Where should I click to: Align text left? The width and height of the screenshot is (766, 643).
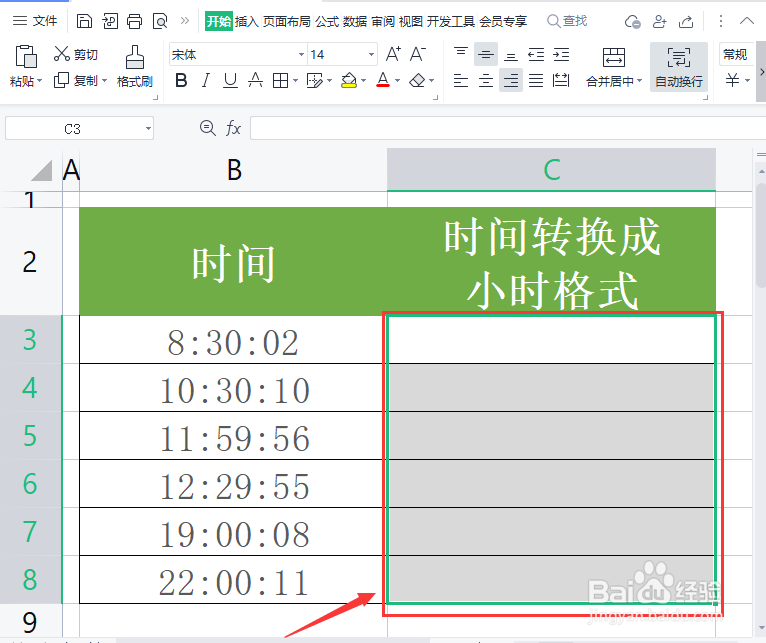[461, 80]
